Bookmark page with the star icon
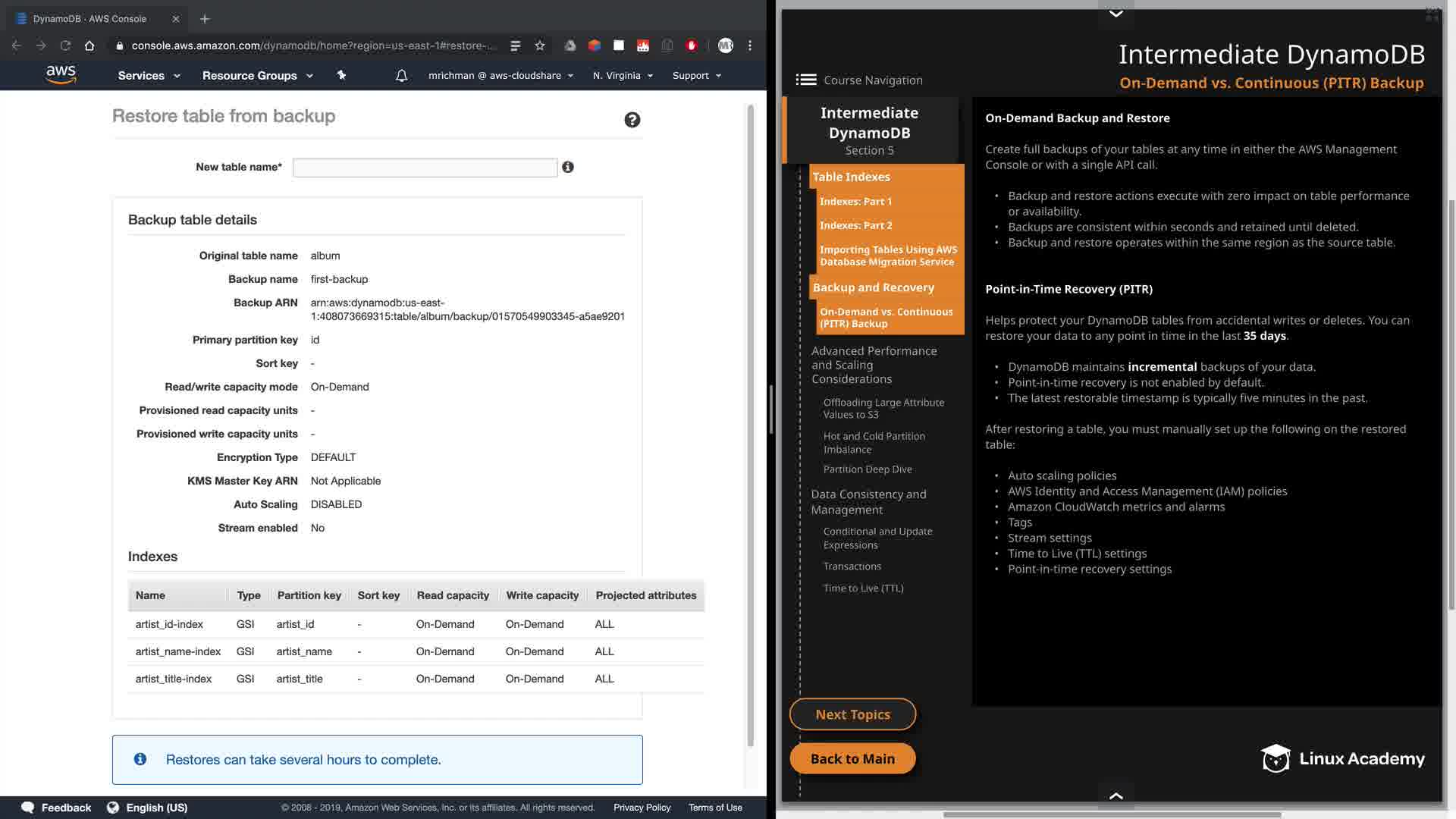Image resolution: width=1456 pixels, height=819 pixels. [540, 45]
